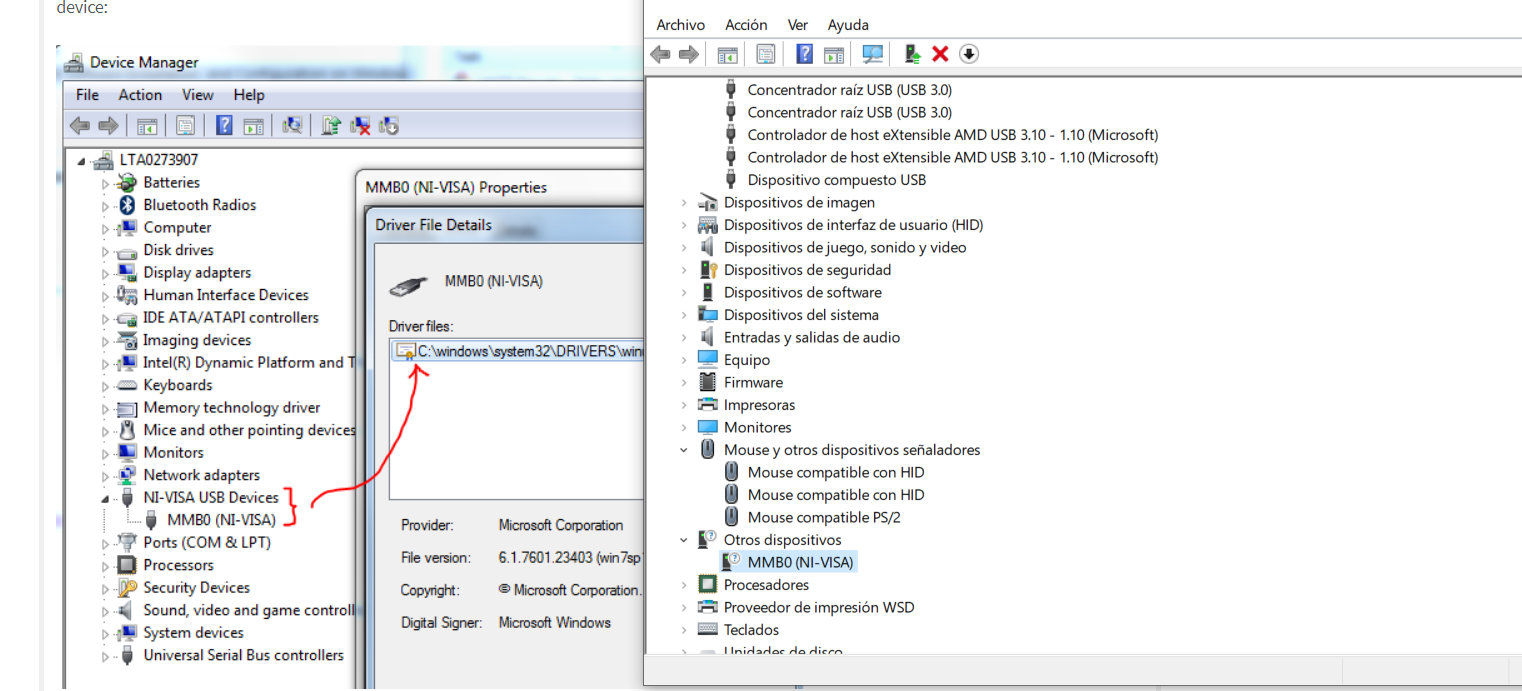Open View menu in Device Manager

[x=197, y=95]
